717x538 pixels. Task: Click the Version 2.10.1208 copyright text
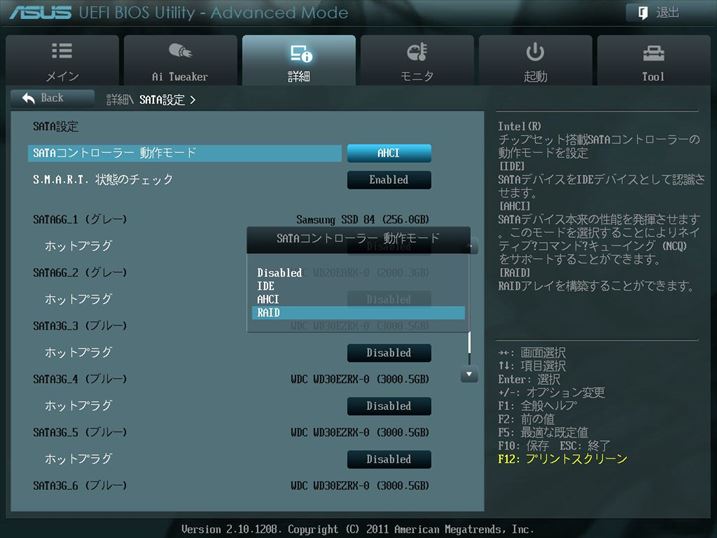point(358,529)
